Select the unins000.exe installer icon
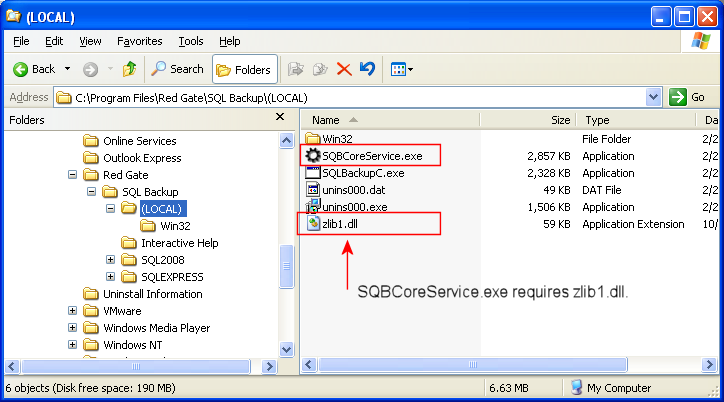 coord(312,207)
